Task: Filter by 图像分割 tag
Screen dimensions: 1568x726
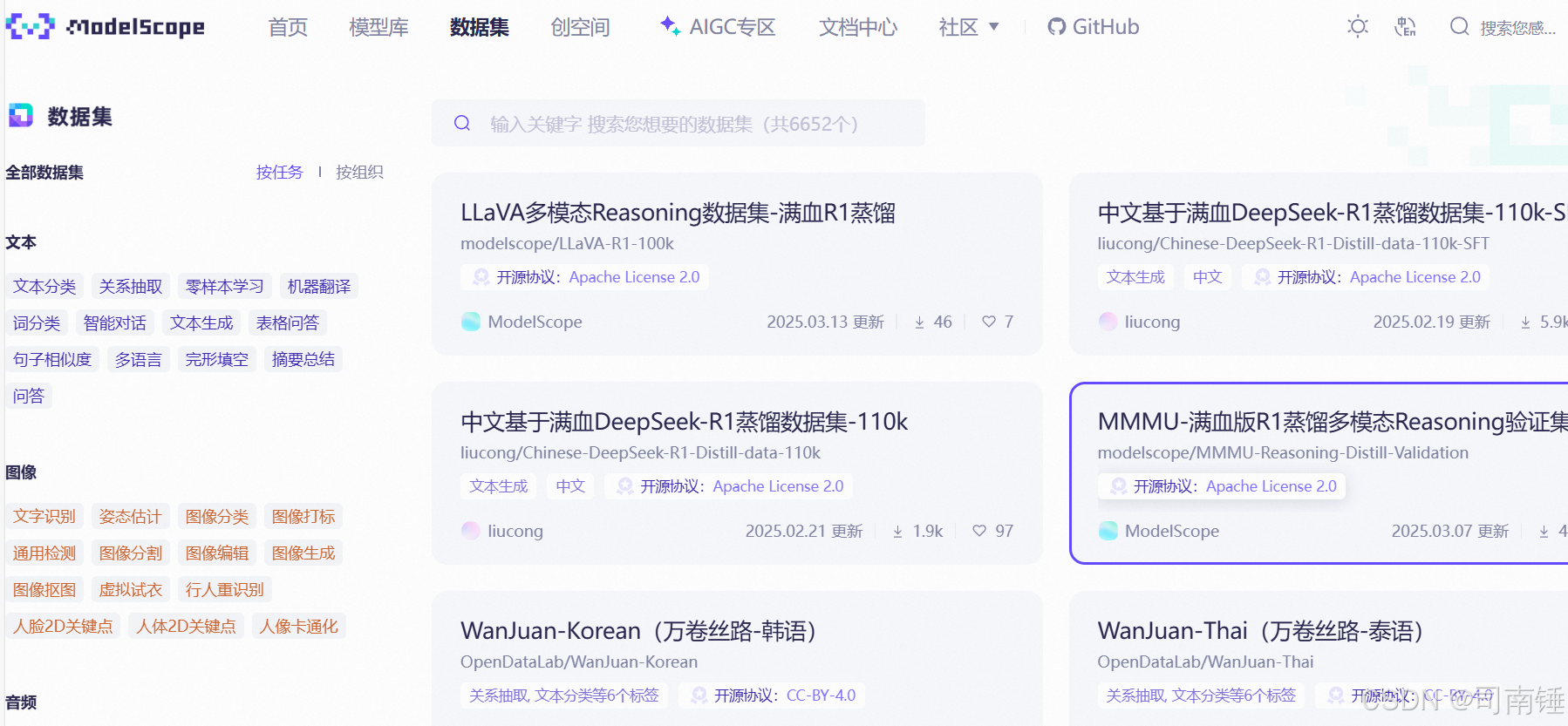Action: [131, 553]
